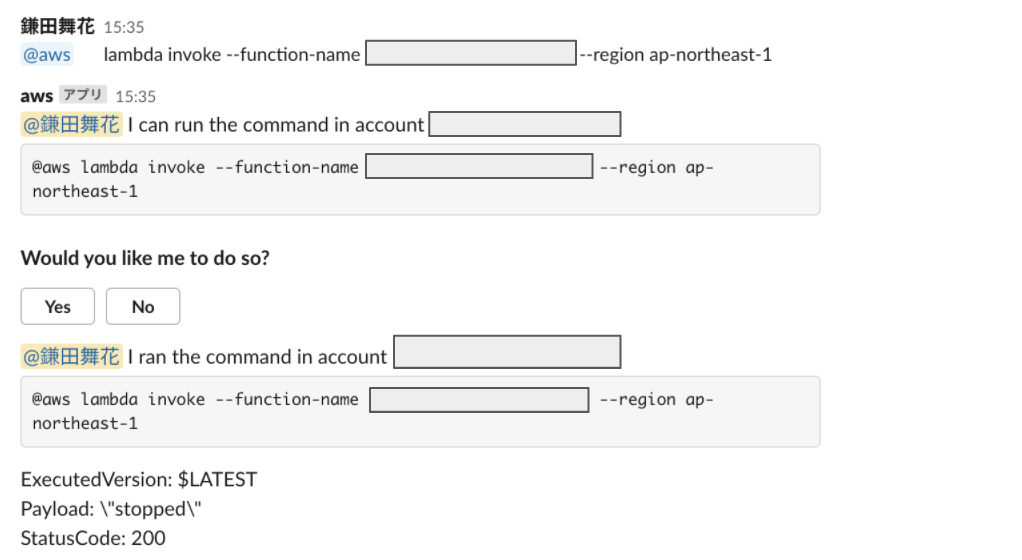Image resolution: width=1022 pixels, height=560 pixels.
Task: Click the first code block with lambda invoke
Action: (420, 179)
